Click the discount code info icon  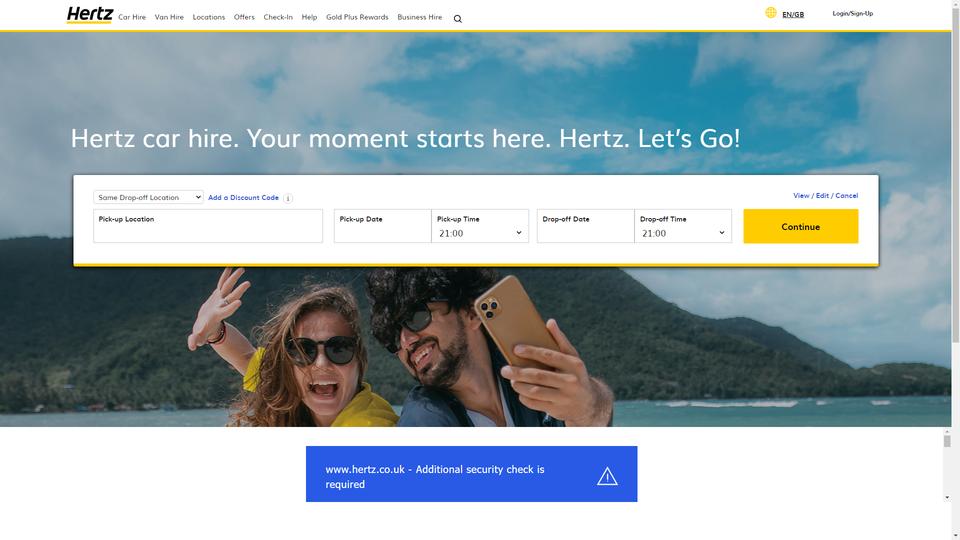coord(288,198)
